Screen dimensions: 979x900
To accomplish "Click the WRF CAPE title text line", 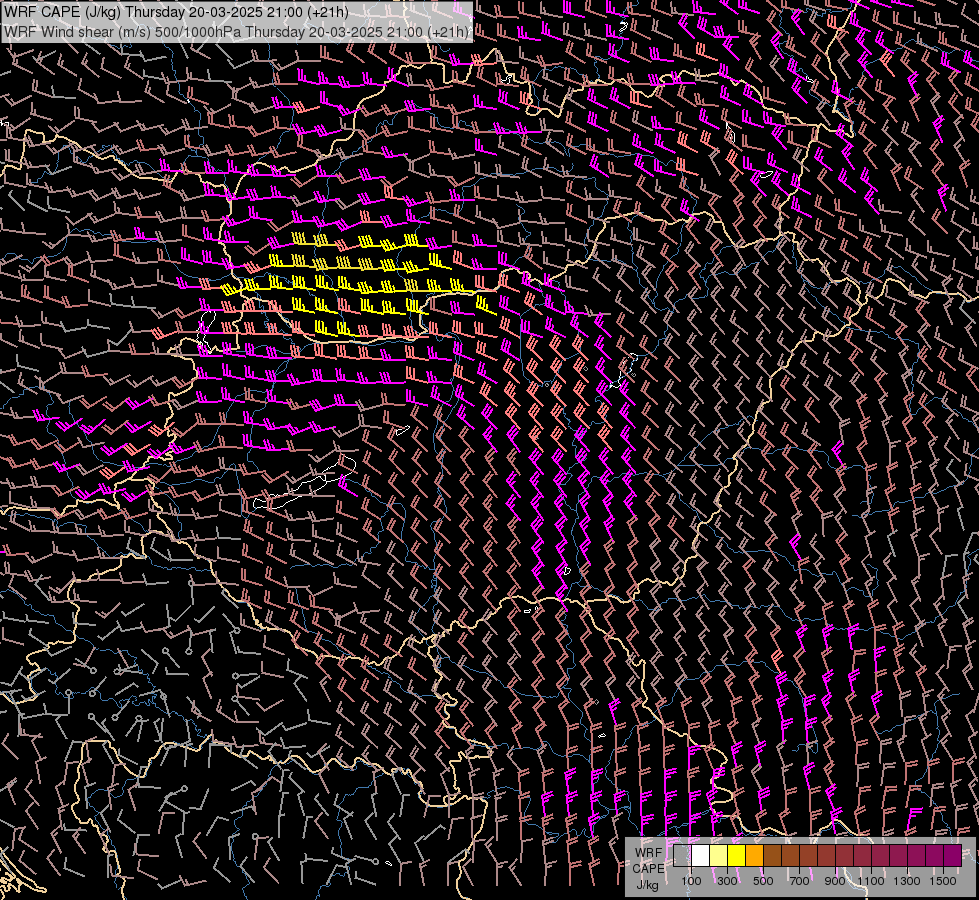I will [x=176, y=12].
